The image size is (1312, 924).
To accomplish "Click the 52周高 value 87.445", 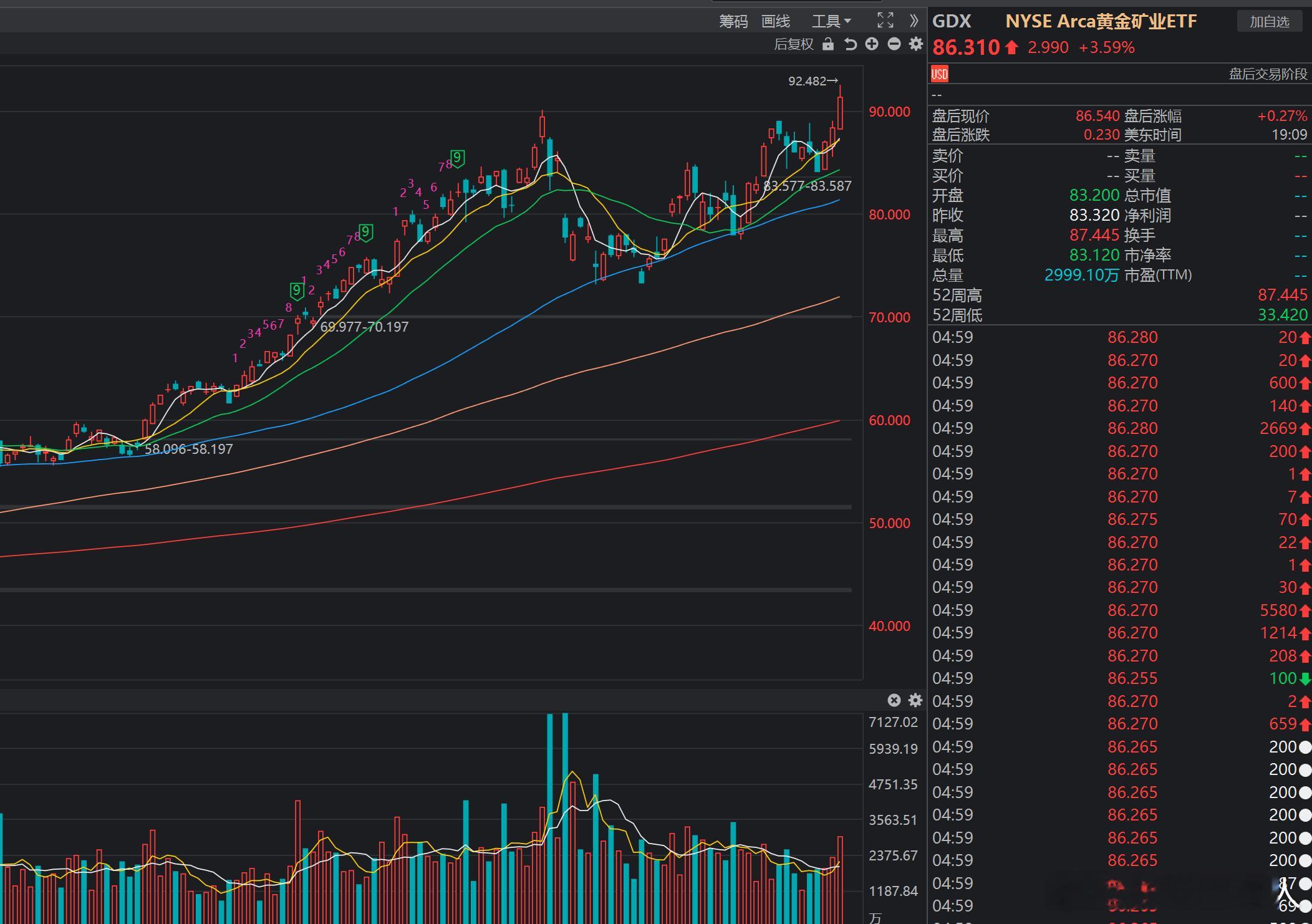I will 1283,295.
